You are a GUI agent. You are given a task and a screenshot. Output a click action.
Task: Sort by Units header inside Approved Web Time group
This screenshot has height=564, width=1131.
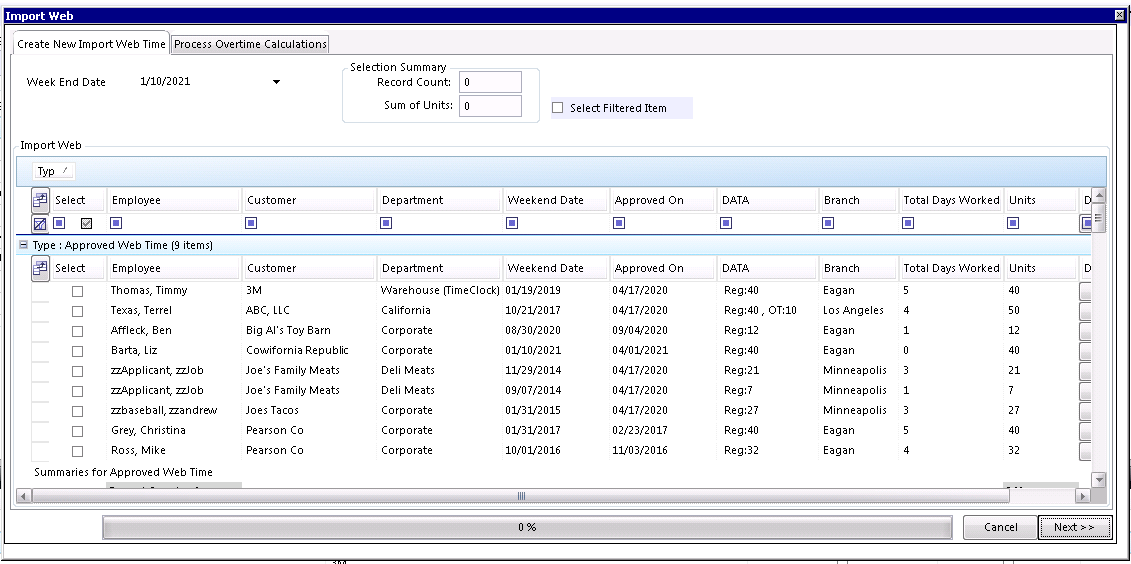tap(1041, 268)
